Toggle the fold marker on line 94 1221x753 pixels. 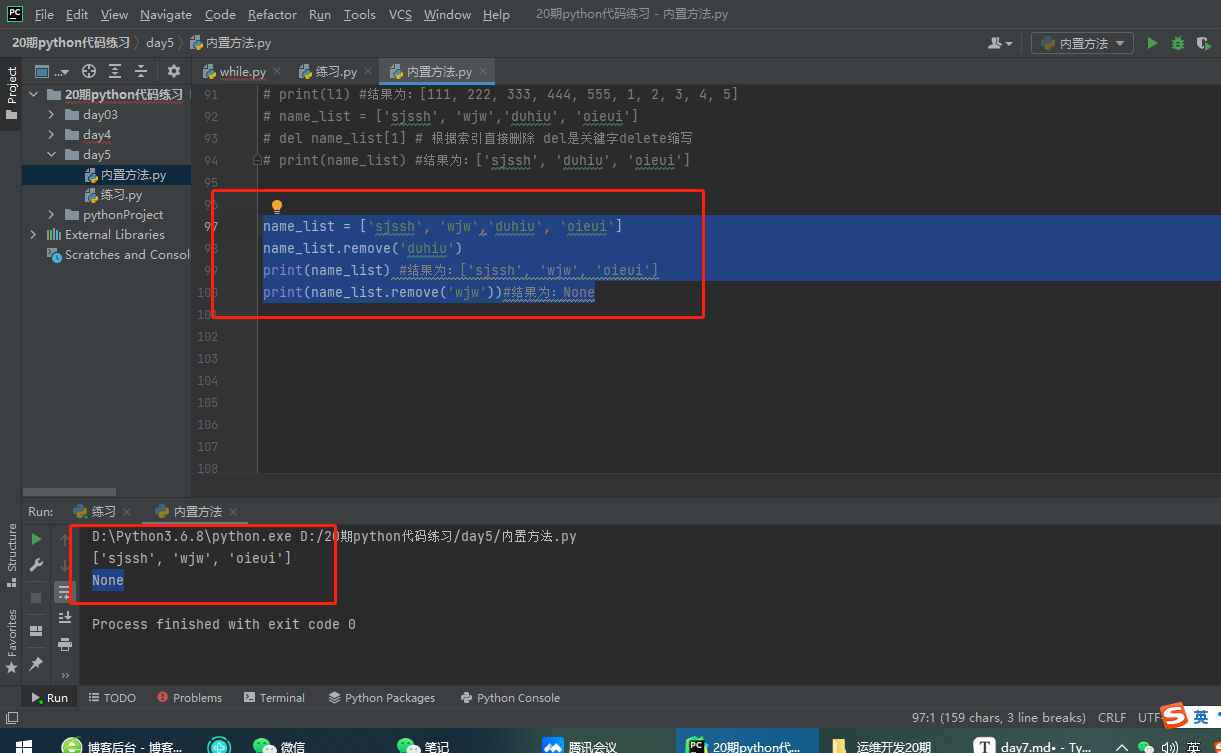tap(257, 160)
